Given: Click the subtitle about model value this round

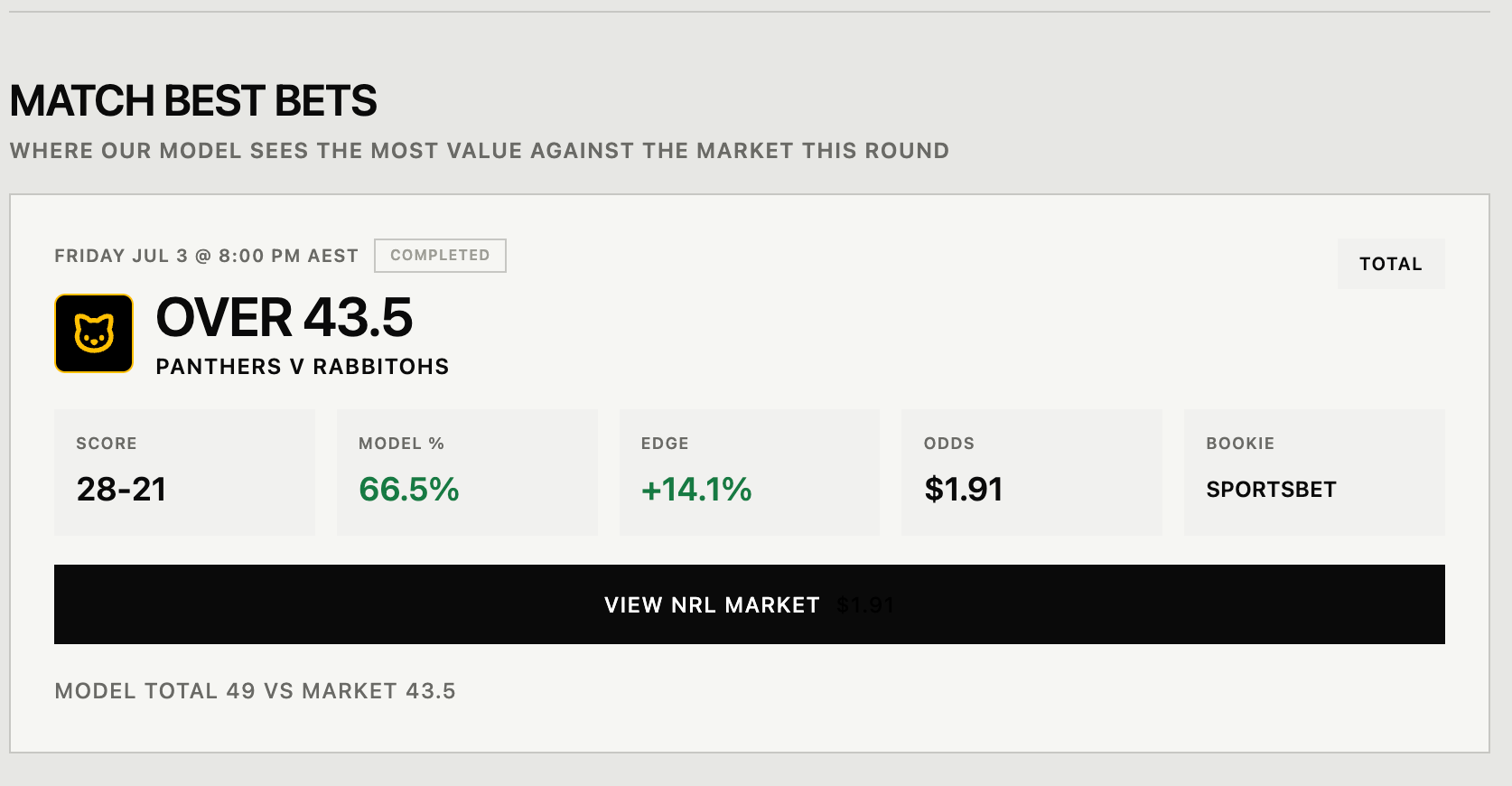Looking at the screenshot, I should pos(480,151).
